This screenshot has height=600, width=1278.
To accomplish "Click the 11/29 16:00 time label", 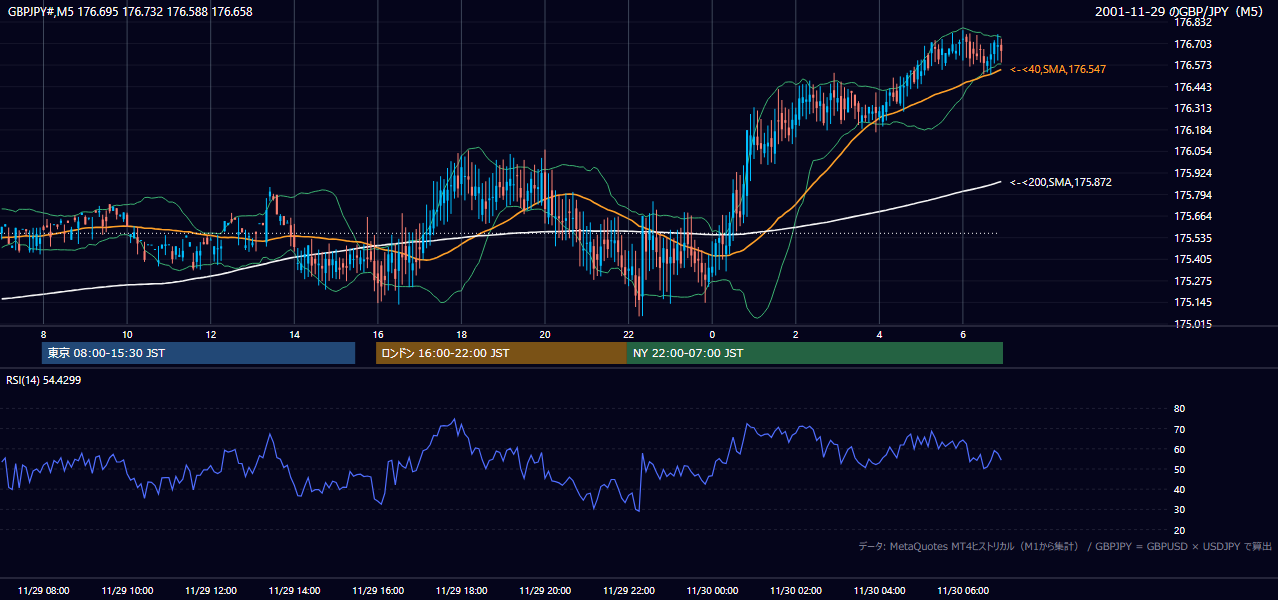I will 378,591.
